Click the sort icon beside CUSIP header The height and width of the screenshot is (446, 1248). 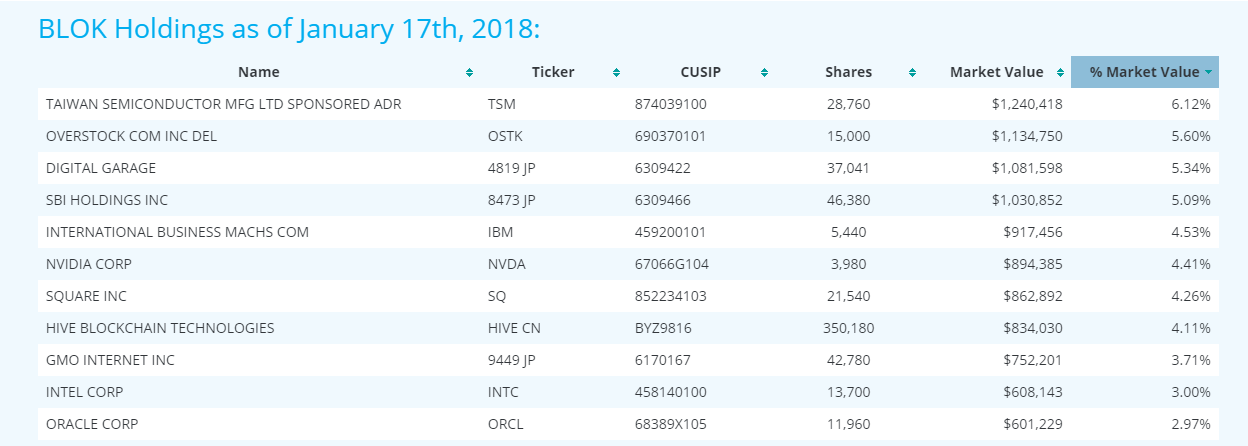(x=764, y=72)
